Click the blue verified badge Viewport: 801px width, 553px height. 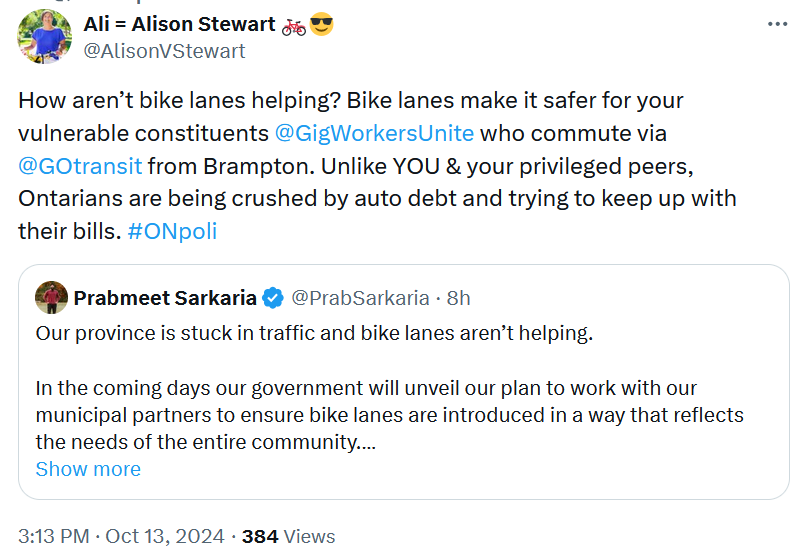(x=272, y=297)
